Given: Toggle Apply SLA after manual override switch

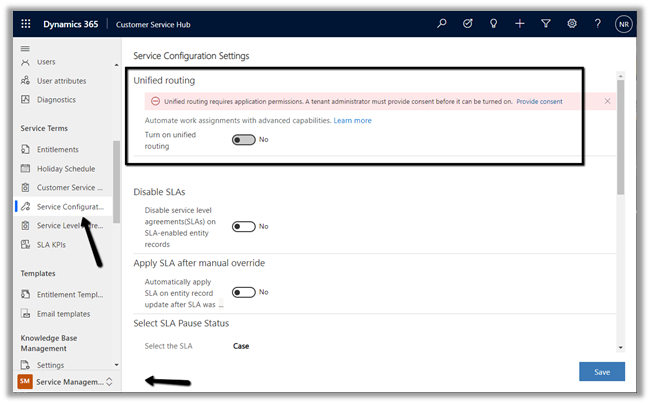Looking at the screenshot, I should 244,293.
